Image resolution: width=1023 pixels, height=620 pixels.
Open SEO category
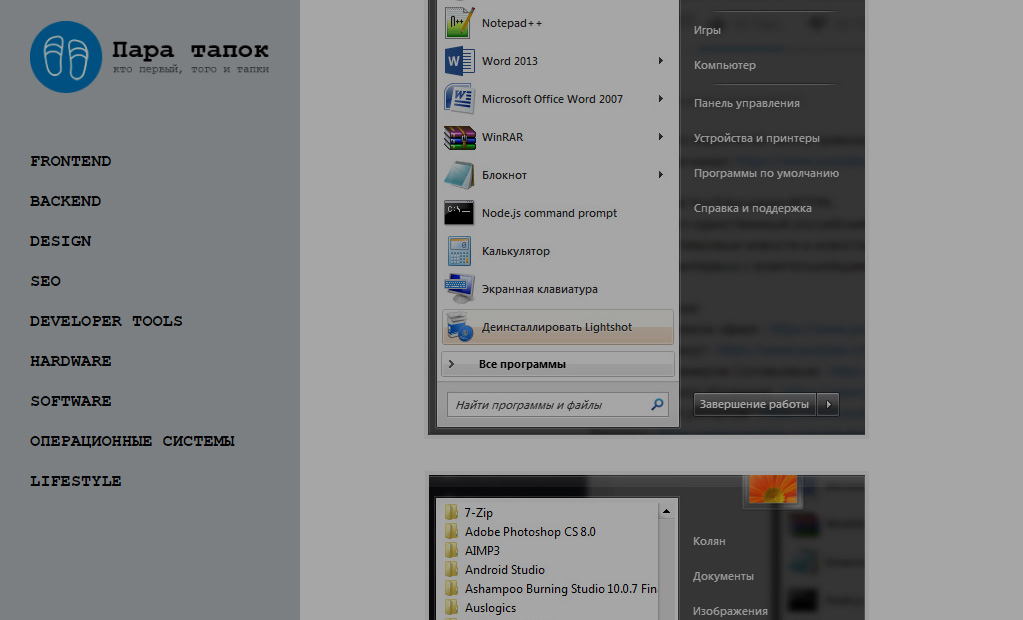(45, 281)
